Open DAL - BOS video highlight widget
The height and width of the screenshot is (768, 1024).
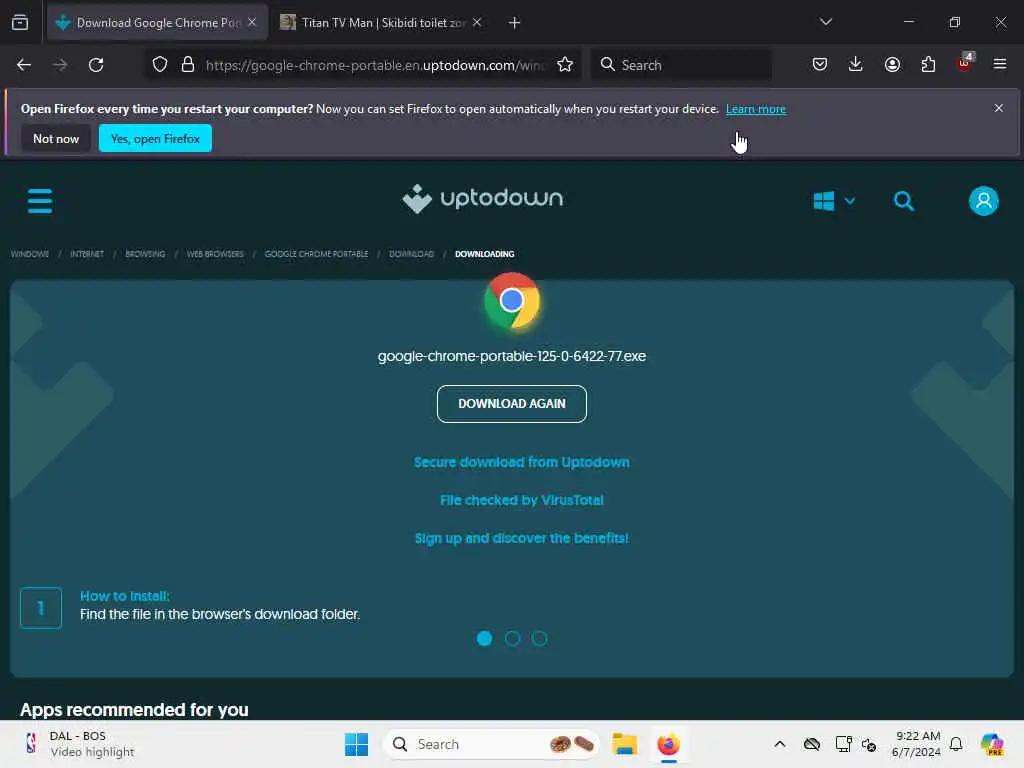point(78,744)
